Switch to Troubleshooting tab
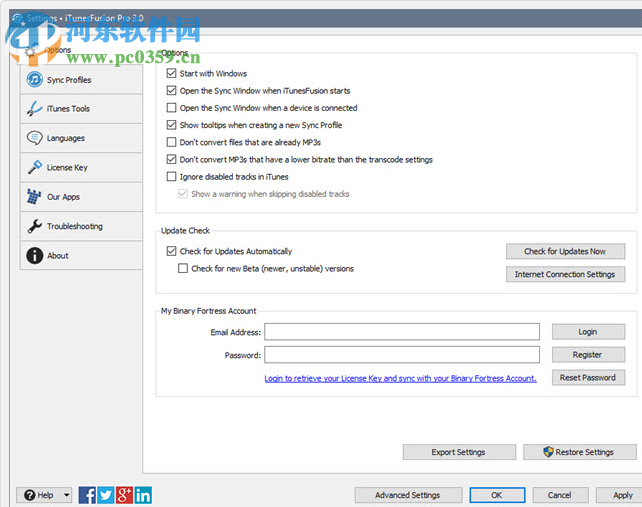 (81, 226)
